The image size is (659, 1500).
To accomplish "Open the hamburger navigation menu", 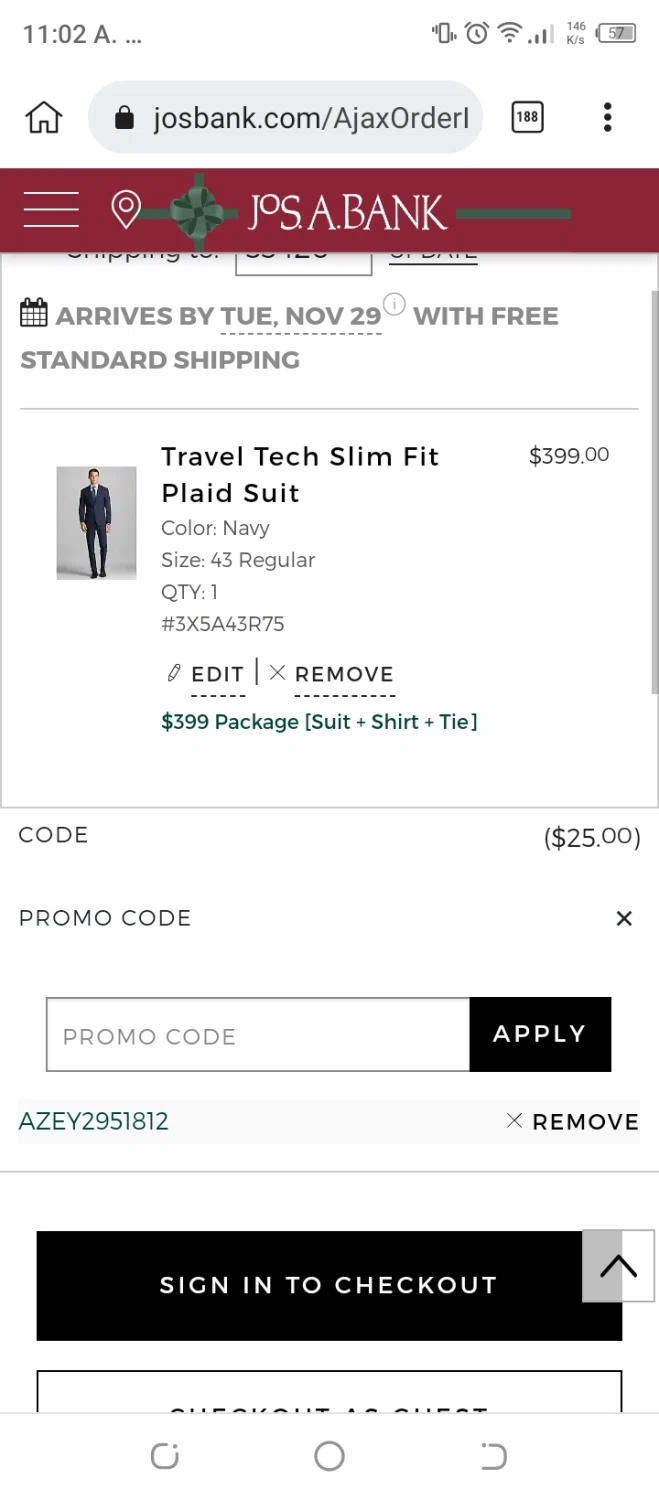I will coord(51,210).
